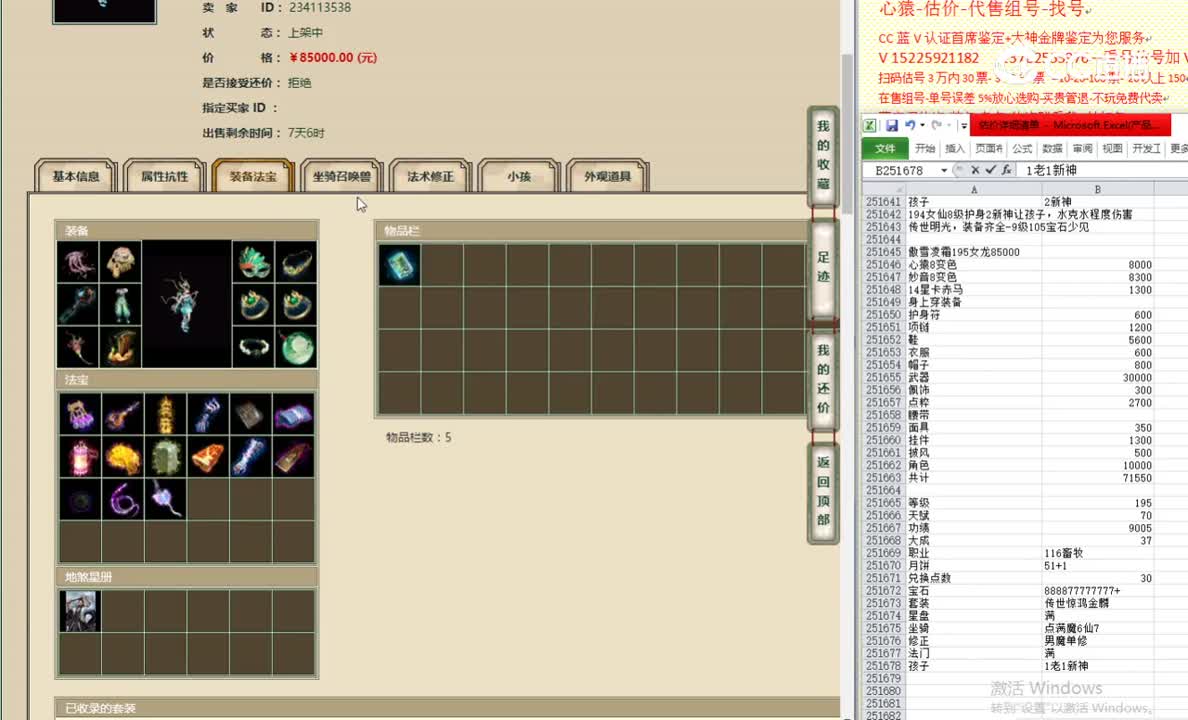Viewport: 1188px width, 720px height.
Task: Click the golden skull headgear equipment icon
Action: click(x=120, y=262)
